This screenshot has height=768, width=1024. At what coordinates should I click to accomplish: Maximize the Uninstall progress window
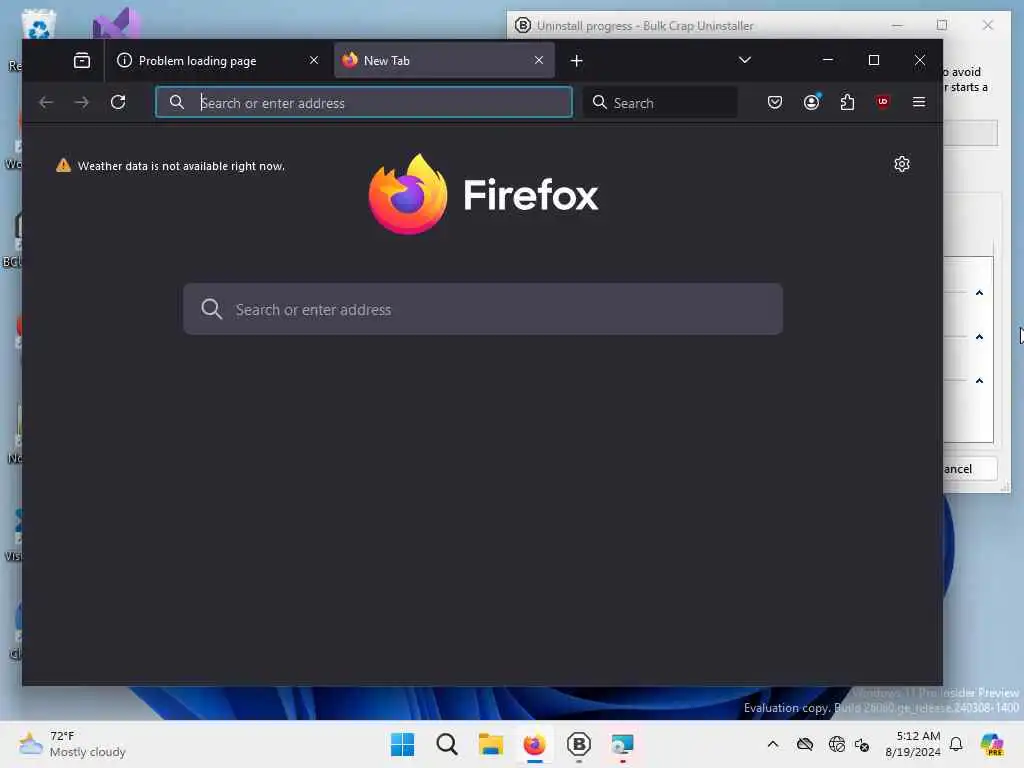(x=942, y=25)
